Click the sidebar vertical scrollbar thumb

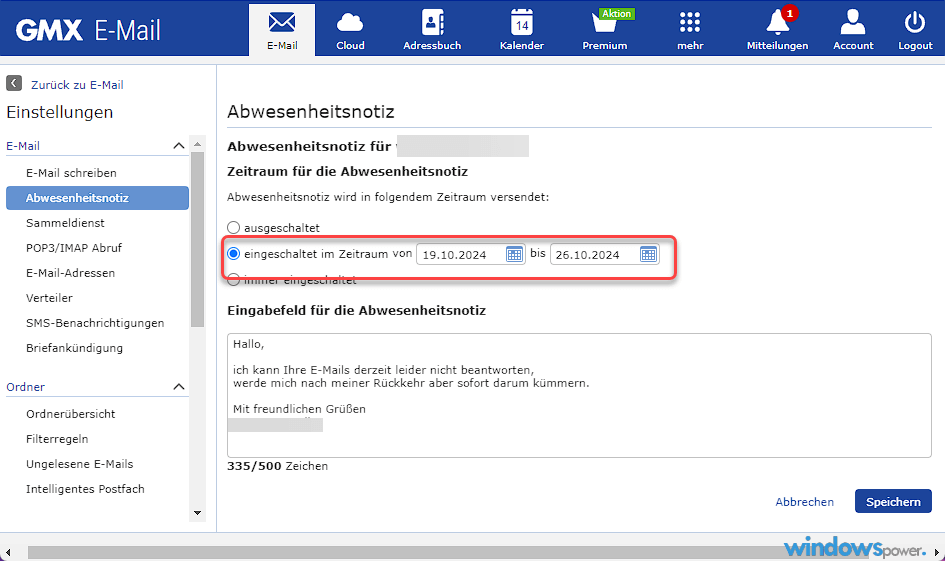point(197,239)
